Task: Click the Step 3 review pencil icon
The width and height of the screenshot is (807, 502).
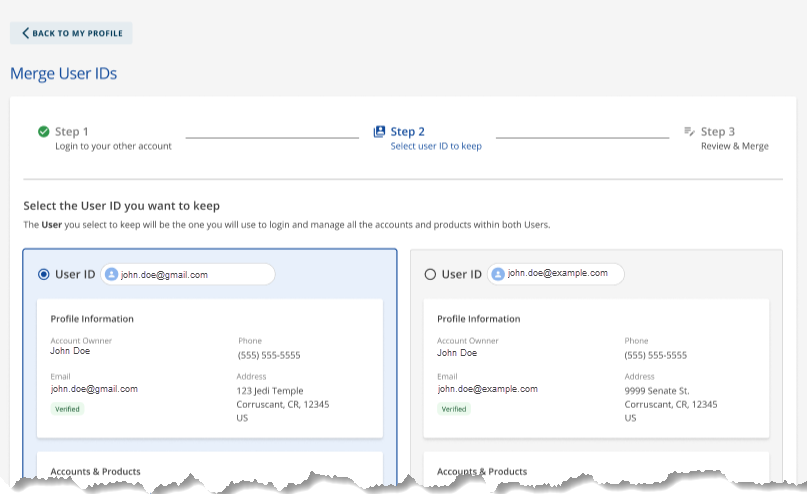Action: pyautogui.click(x=689, y=131)
